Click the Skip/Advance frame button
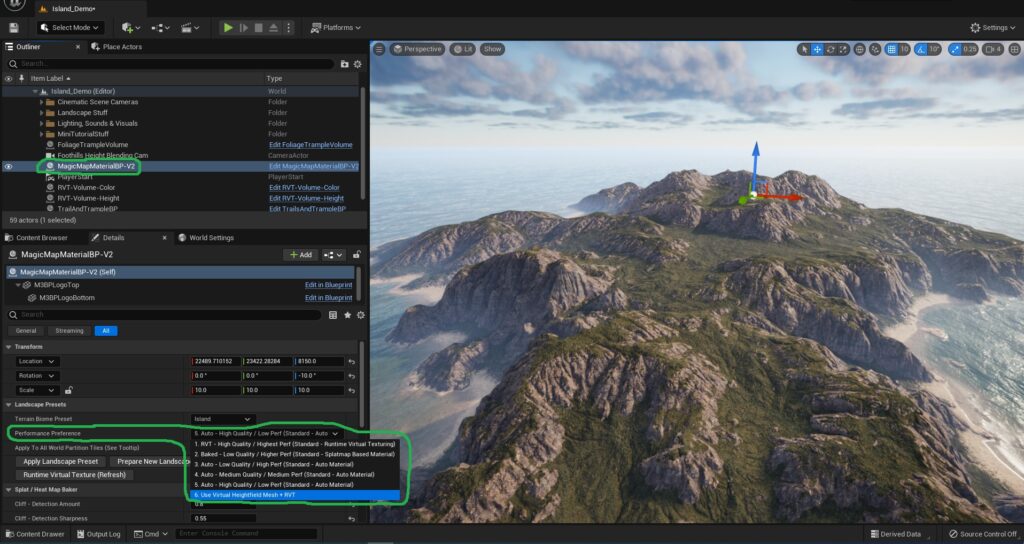Viewport: 1024px width, 544px height. tap(244, 27)
